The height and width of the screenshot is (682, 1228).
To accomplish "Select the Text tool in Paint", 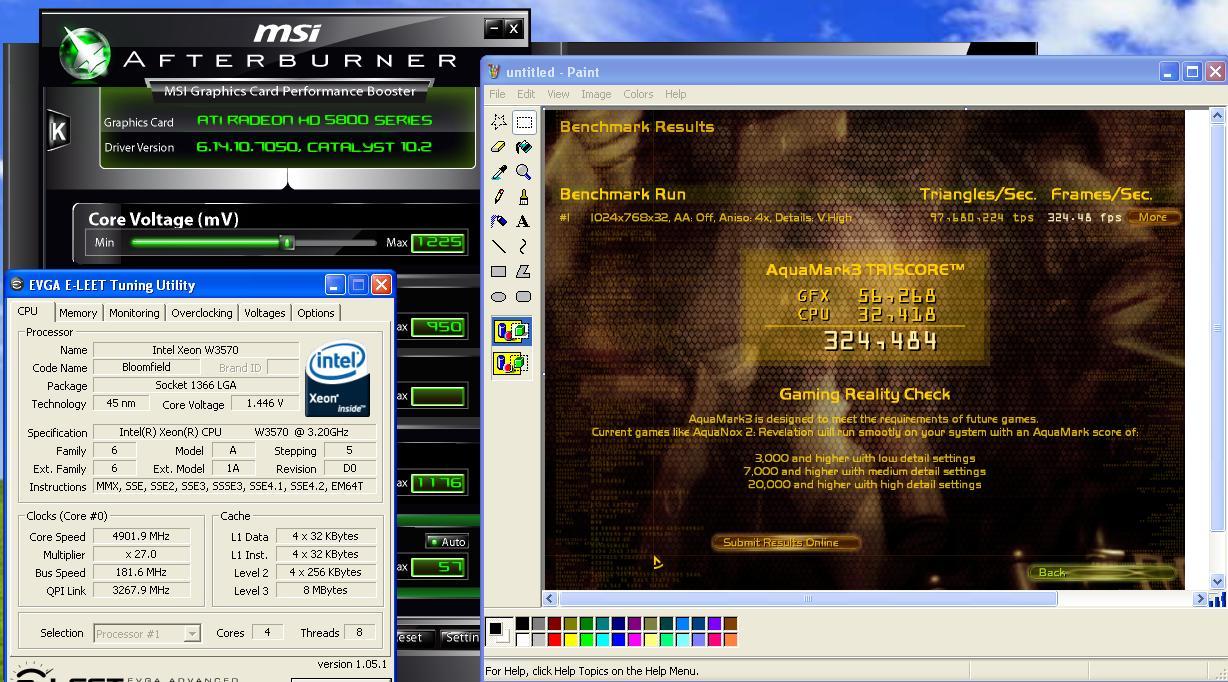I will 524,222.
